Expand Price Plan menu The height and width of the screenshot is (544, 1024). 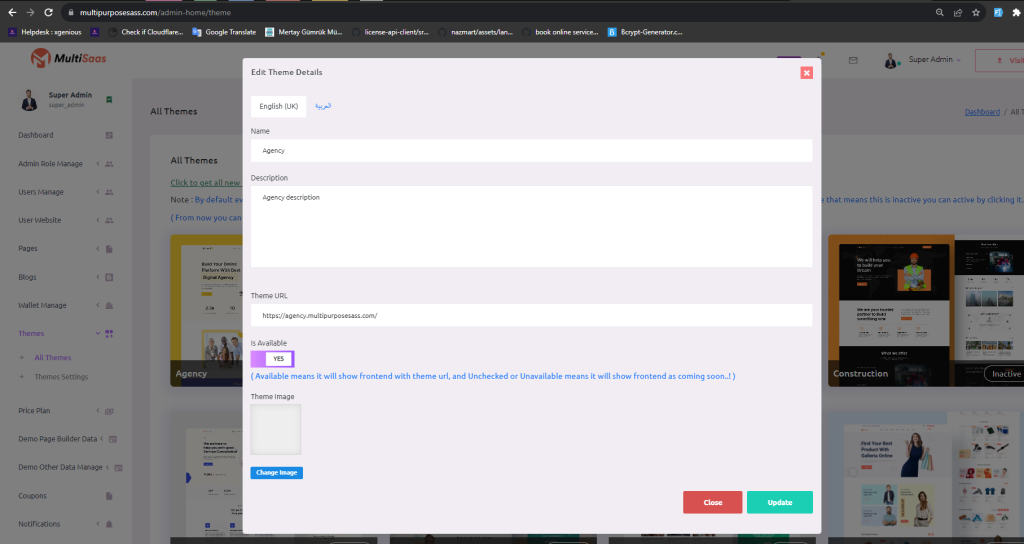(x=34, y=411)
